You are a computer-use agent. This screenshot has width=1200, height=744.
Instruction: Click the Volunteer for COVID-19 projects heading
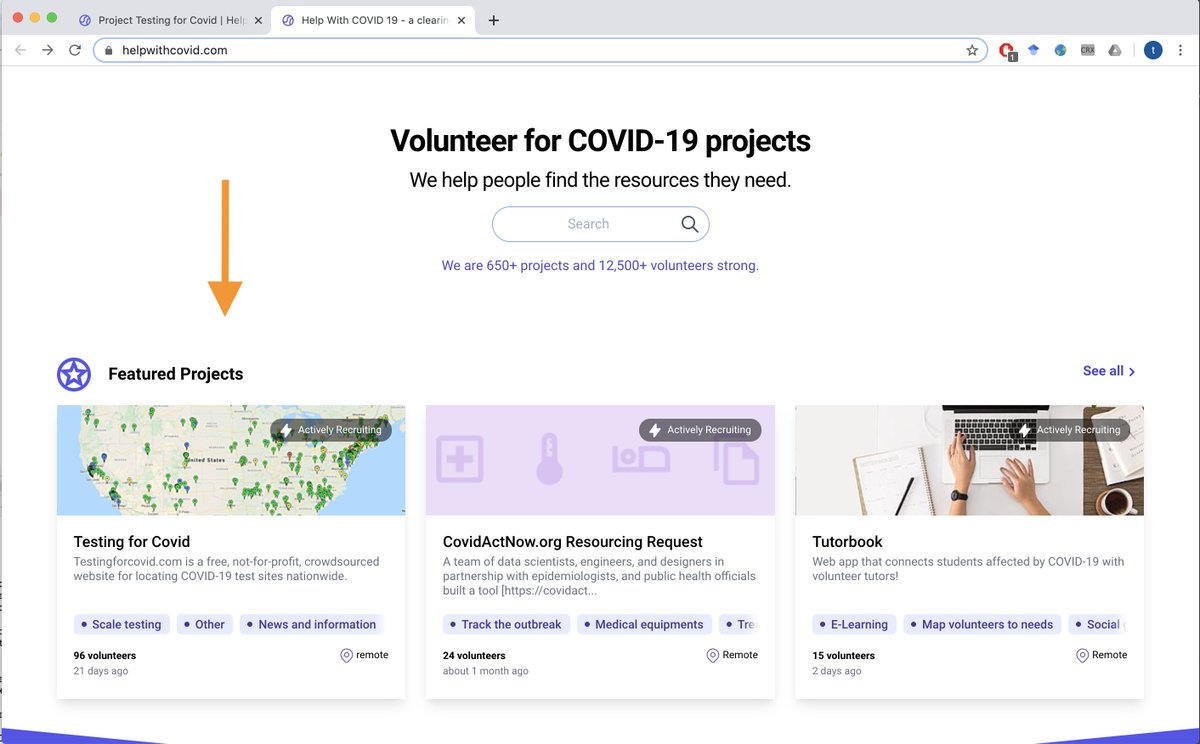point(600,141)
